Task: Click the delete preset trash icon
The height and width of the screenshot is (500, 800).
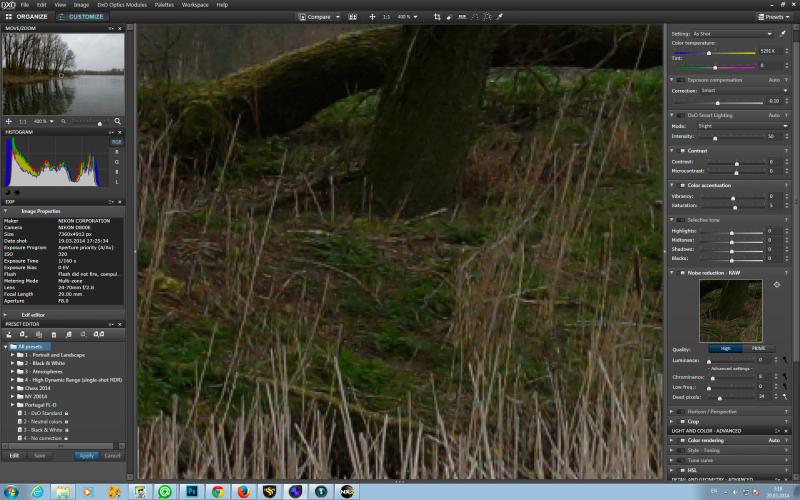Action: (54, 334)
